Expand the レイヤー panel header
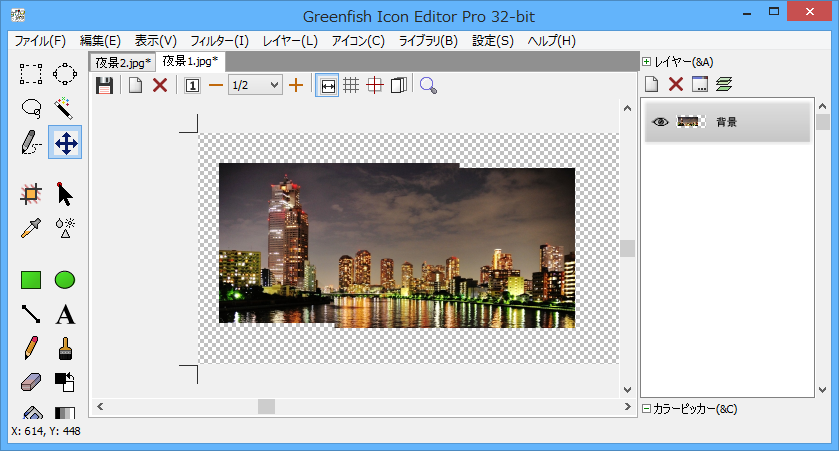The image size is (839, 451). pyautogui.click(x=647, y=62)
